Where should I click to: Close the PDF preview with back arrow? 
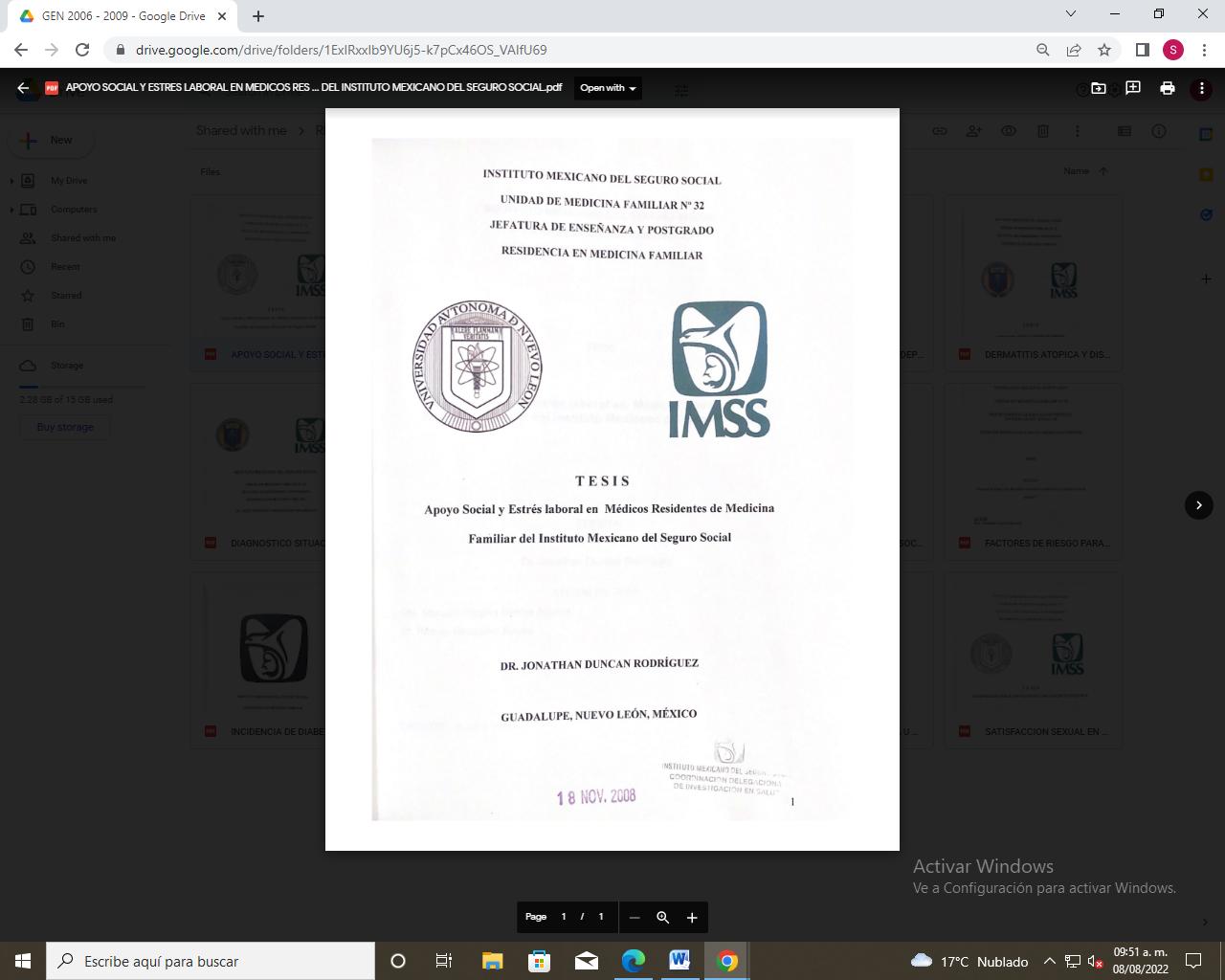point(23,88)
